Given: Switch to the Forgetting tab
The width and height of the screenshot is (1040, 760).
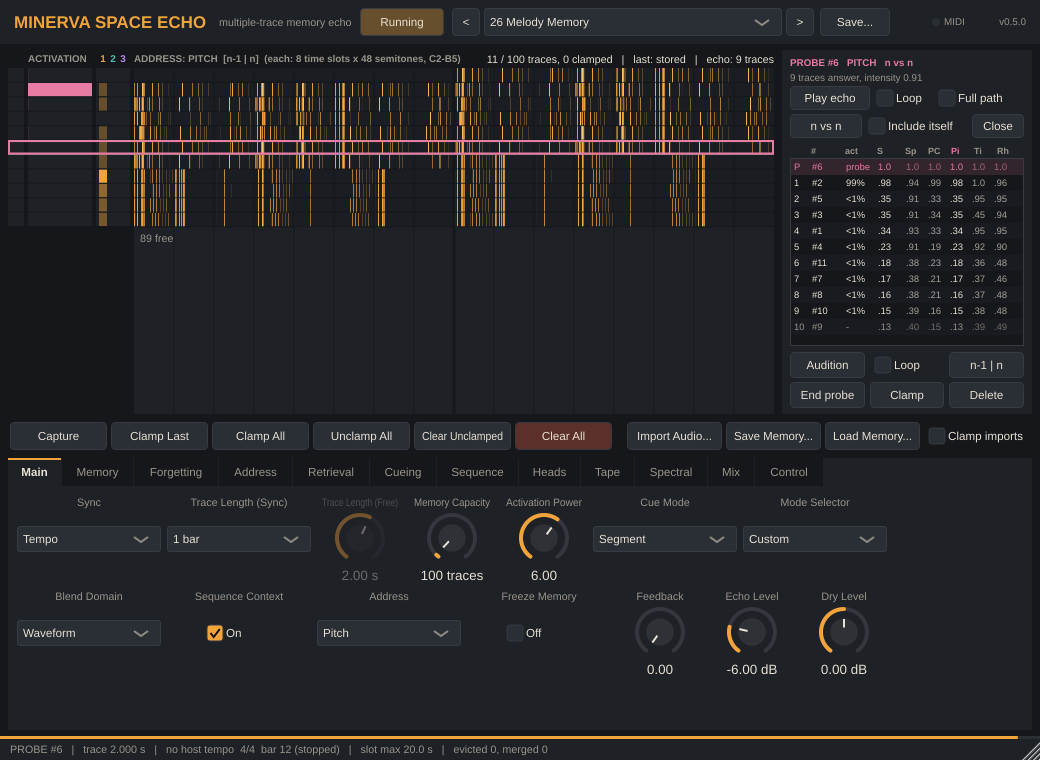Looking at the screenshot, I should click(x=176, y=472).
